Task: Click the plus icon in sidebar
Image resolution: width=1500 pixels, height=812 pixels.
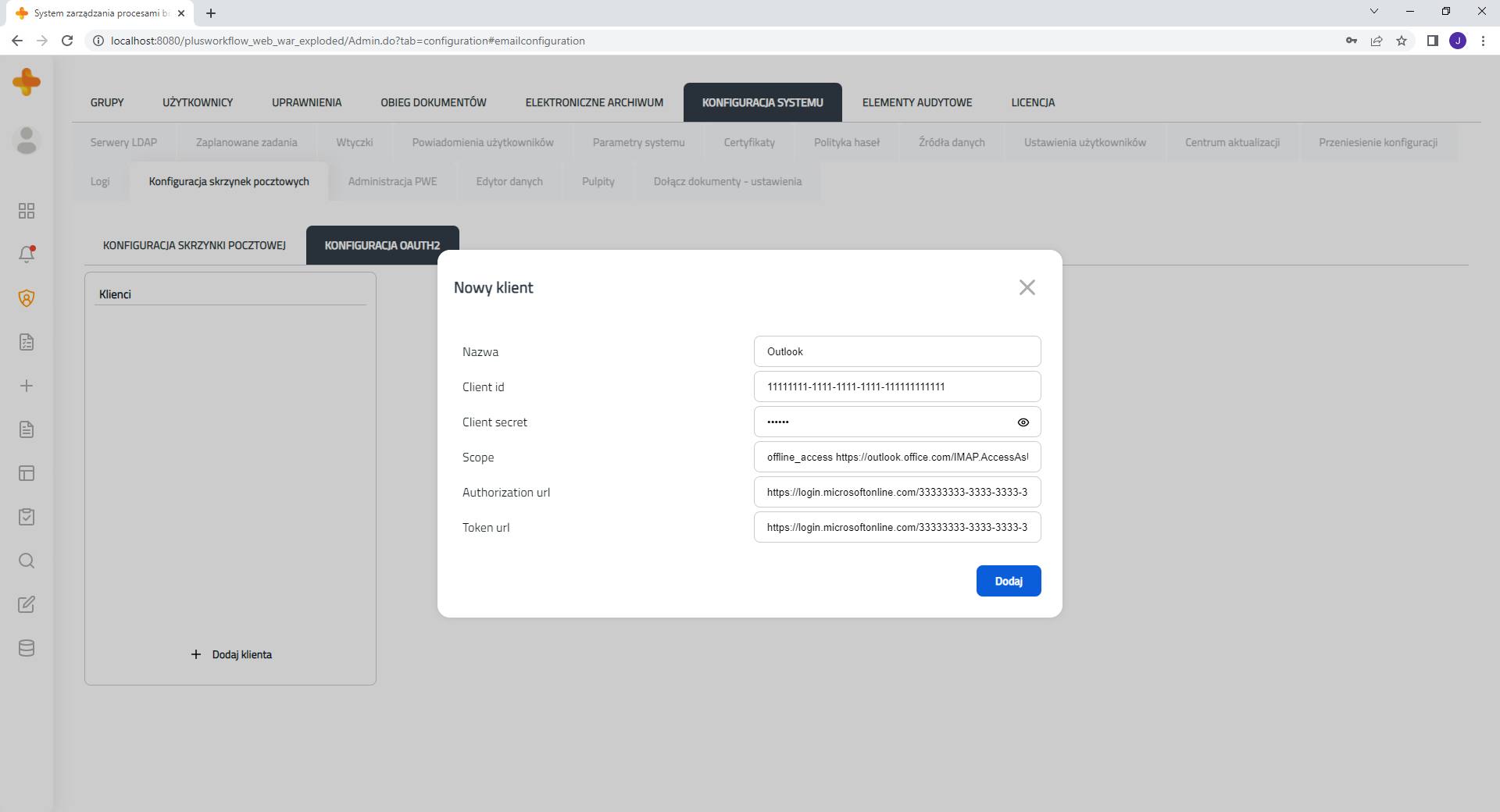Action: tap(27, 386)
